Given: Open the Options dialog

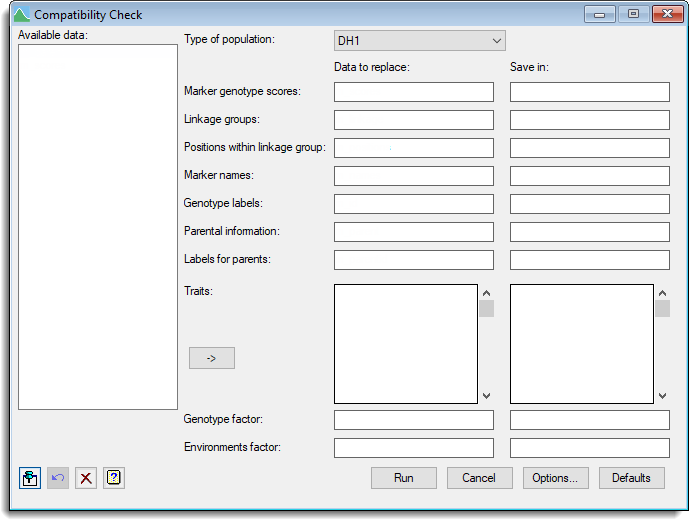Looking at the screenshot, I should (555, 478).
